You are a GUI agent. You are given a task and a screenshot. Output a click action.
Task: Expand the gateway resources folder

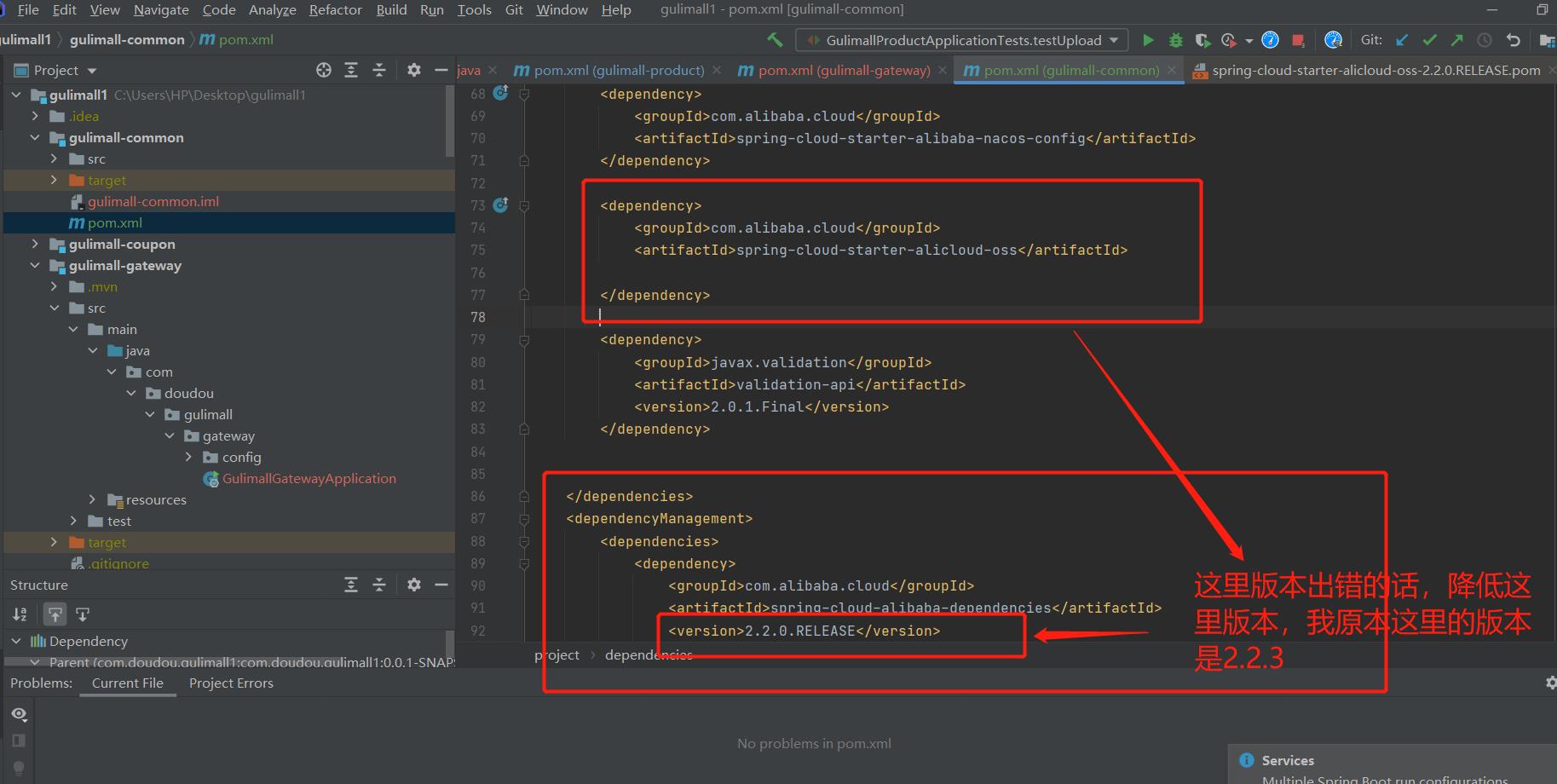92,499
